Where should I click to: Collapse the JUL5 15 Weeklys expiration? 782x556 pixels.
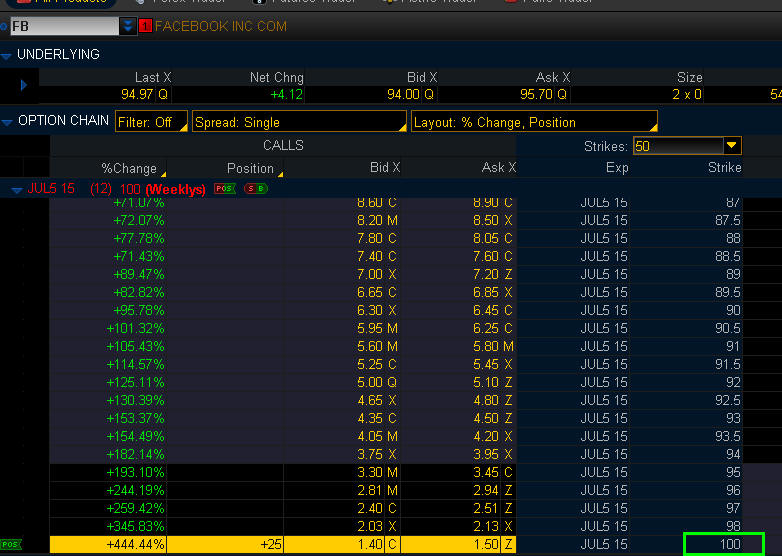(x=17, y=188)
